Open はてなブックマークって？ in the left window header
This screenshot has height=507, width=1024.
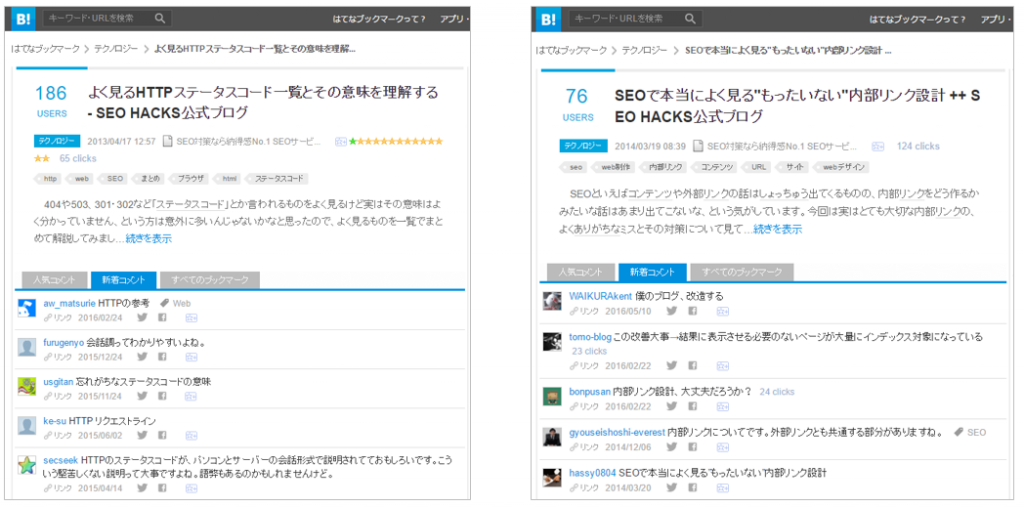pyautogui.click(x=379, y=19)
